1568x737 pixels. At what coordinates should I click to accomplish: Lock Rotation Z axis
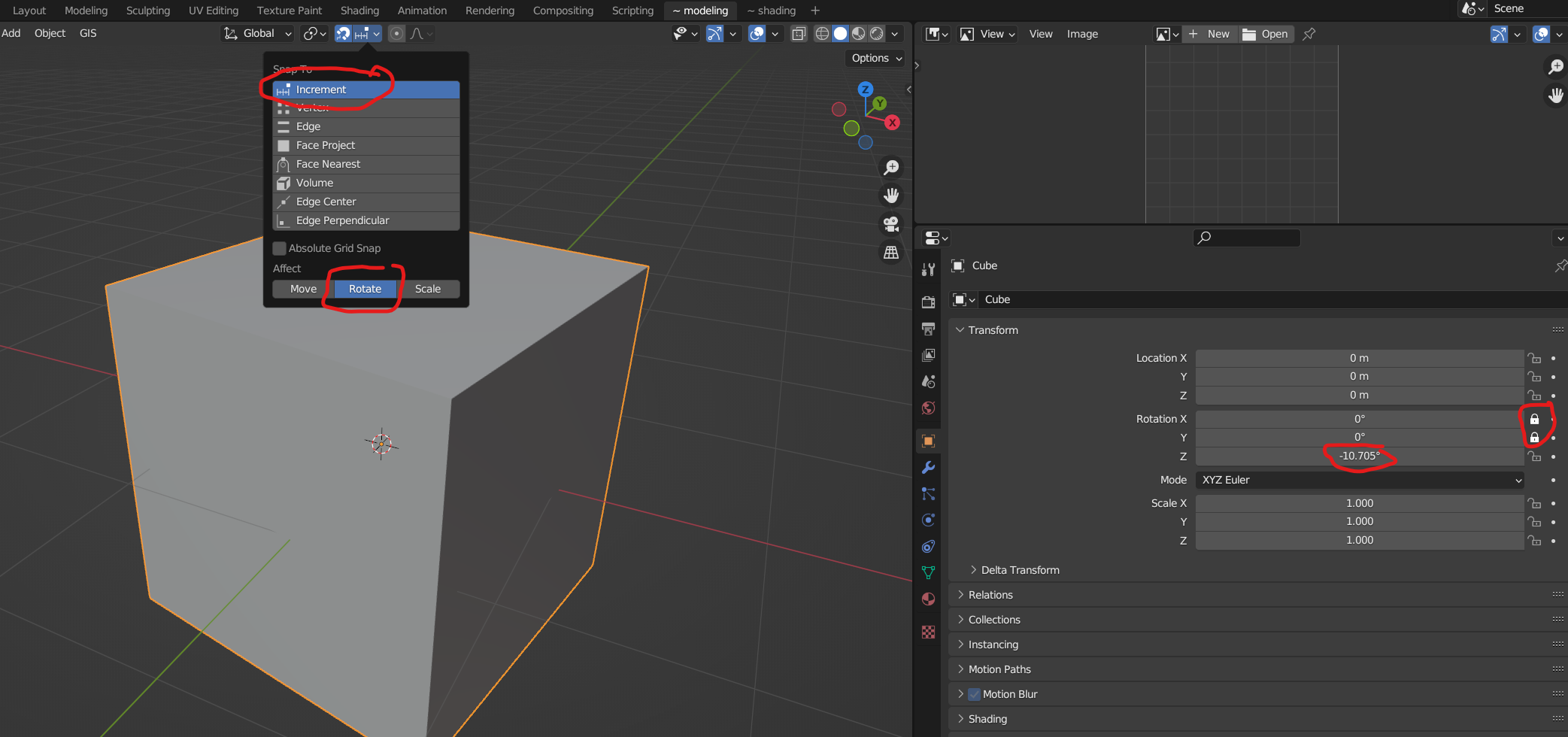pos(1534,456)
